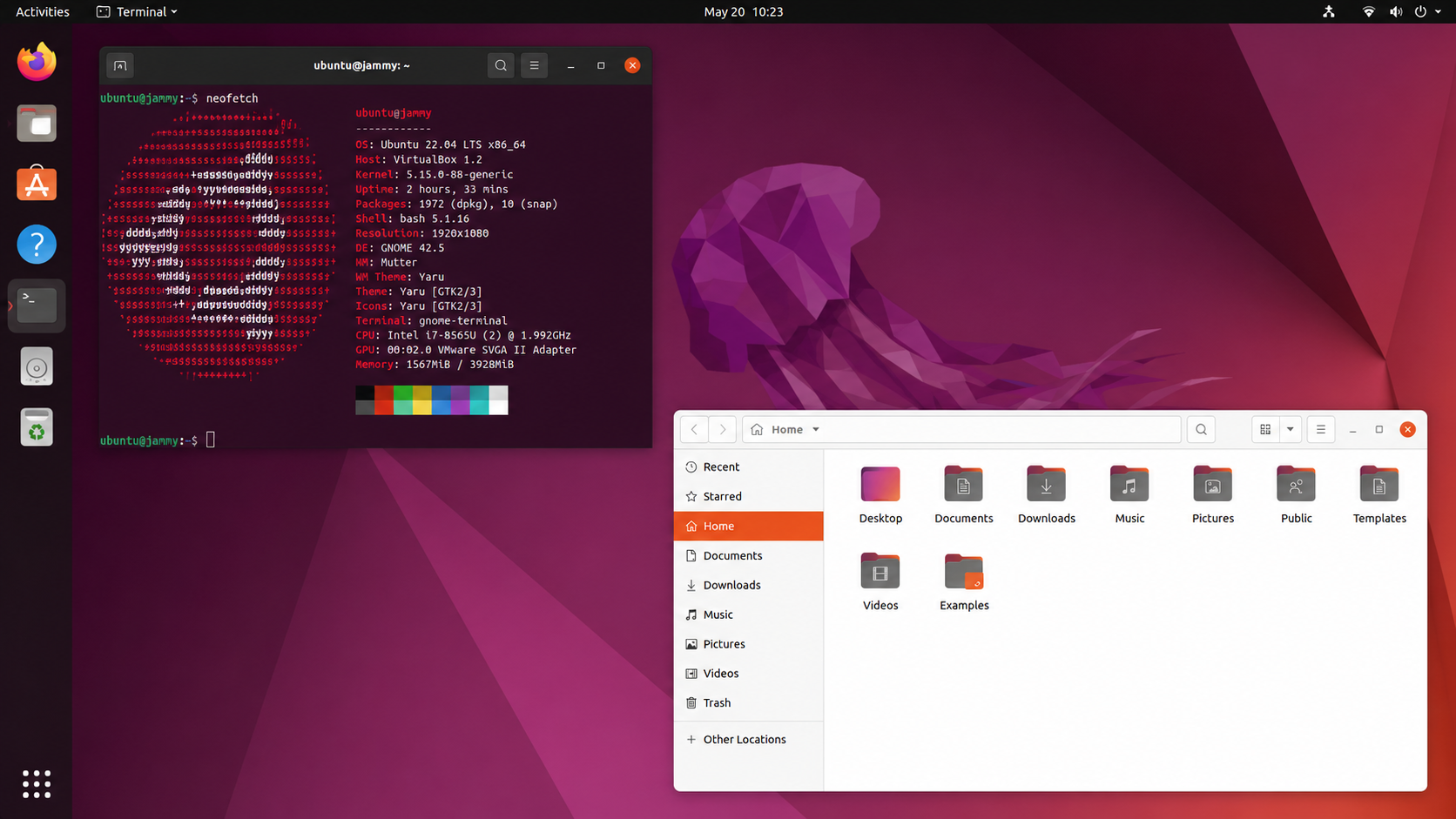The width and height of the screenshot is (1456, 819).
Task: Go back in the Files window
Action: coord(694,429)
